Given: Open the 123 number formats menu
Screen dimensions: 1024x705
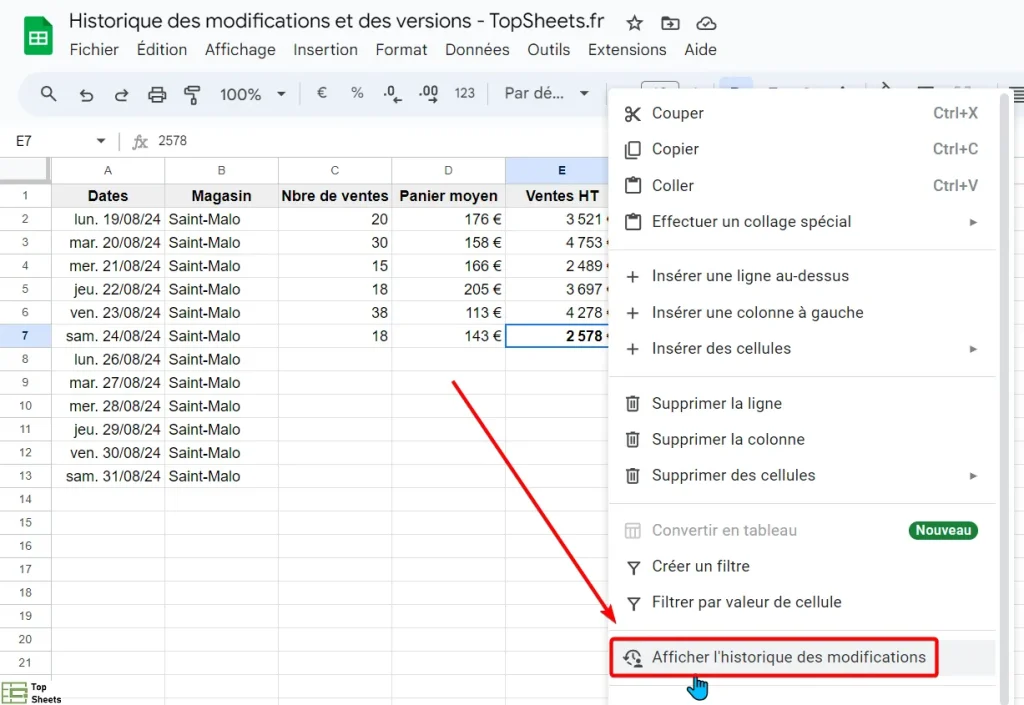Looking at the screenshot, I should [464, 93].
